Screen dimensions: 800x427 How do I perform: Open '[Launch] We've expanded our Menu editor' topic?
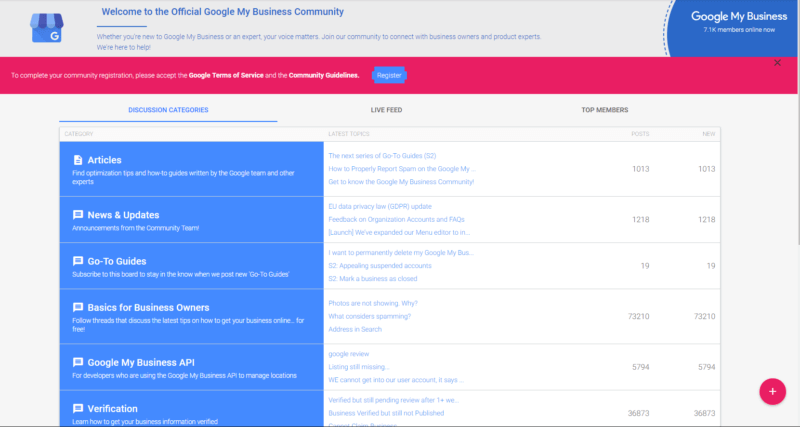click(399, 233)
